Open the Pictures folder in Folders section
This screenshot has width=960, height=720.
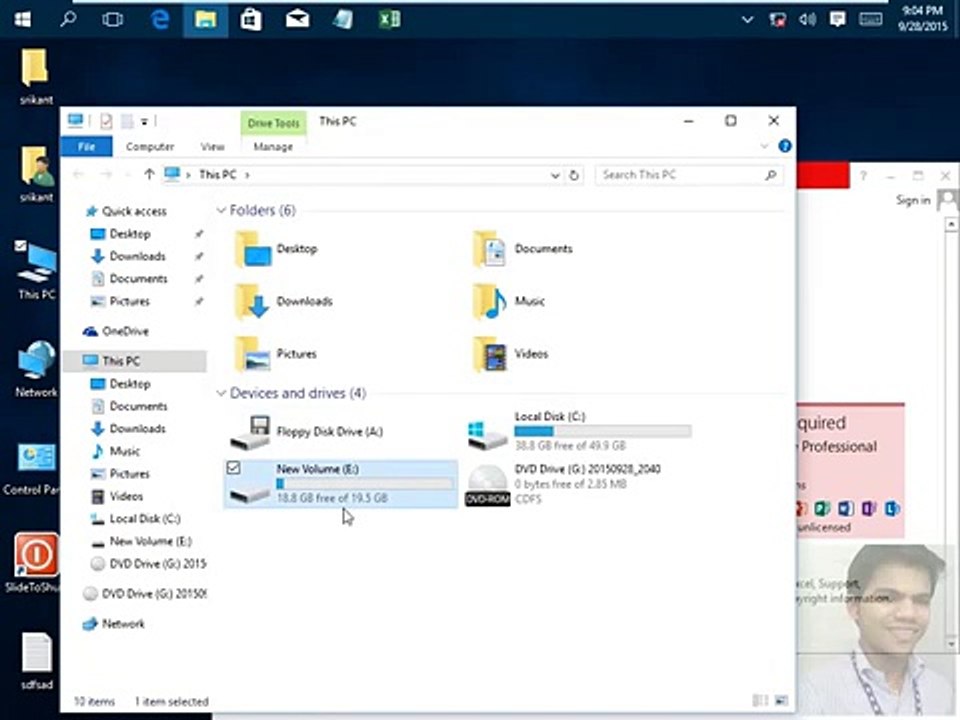(277, 354)
